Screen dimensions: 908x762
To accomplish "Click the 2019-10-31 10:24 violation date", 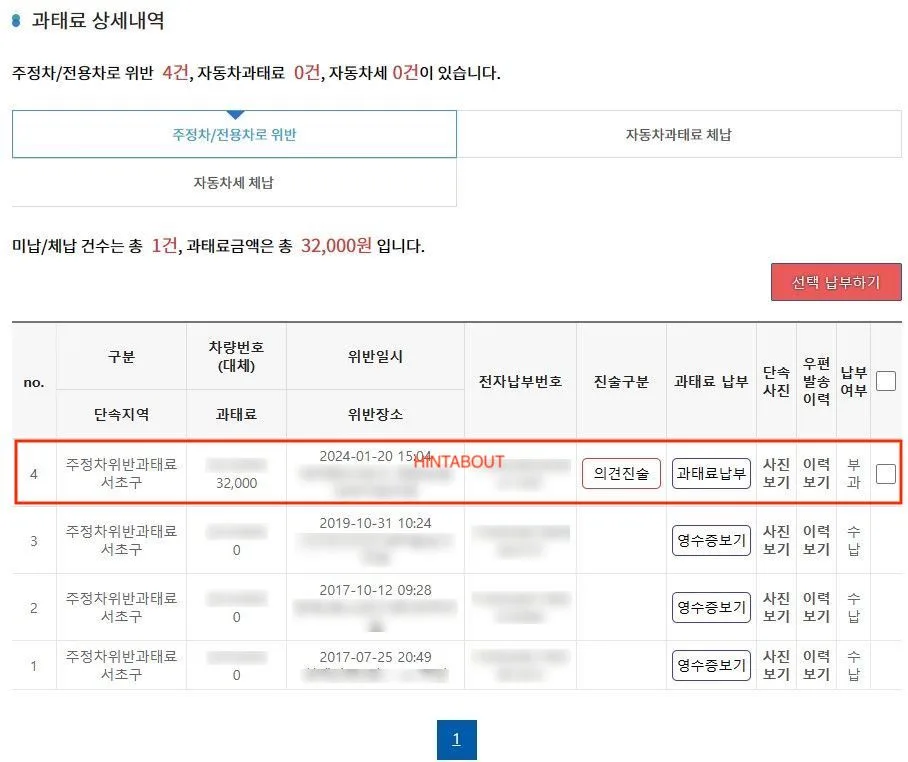I will tap(375, 523).
